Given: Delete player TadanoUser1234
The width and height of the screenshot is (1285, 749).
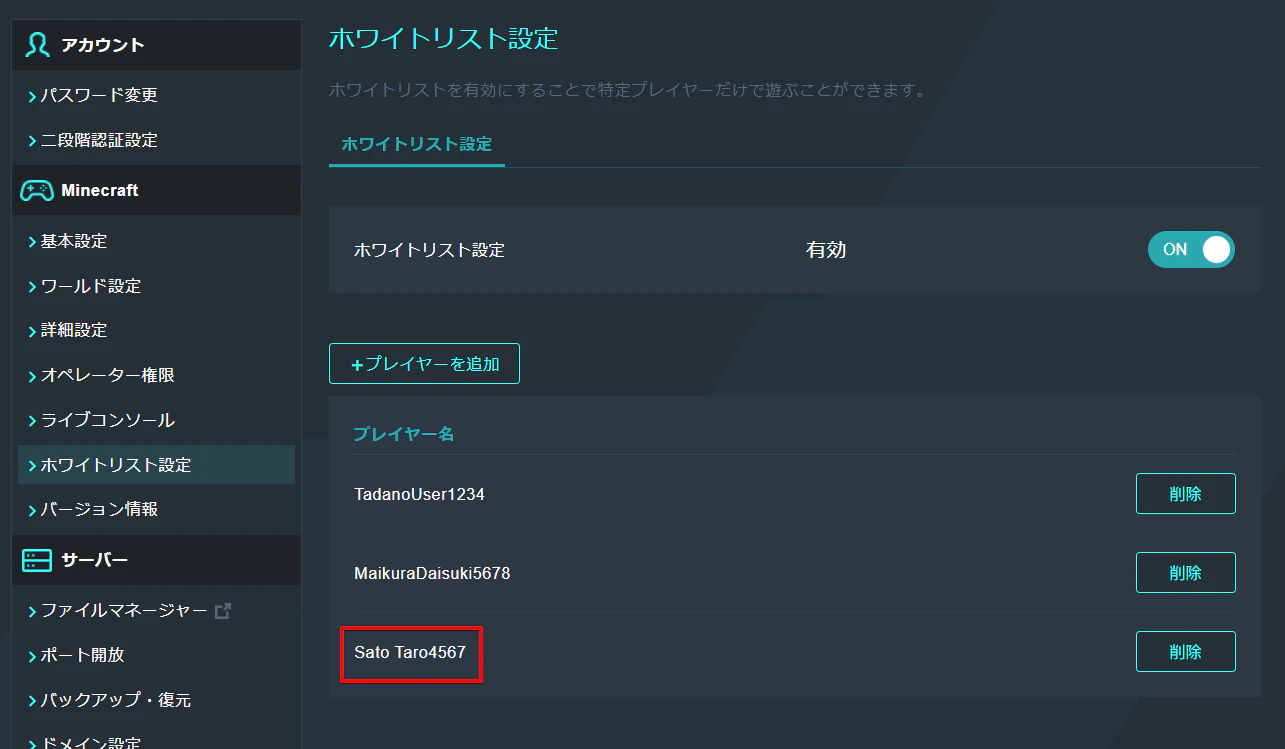Looking at the screenshot, I should pyautogui.click(x=1185, y=494).
